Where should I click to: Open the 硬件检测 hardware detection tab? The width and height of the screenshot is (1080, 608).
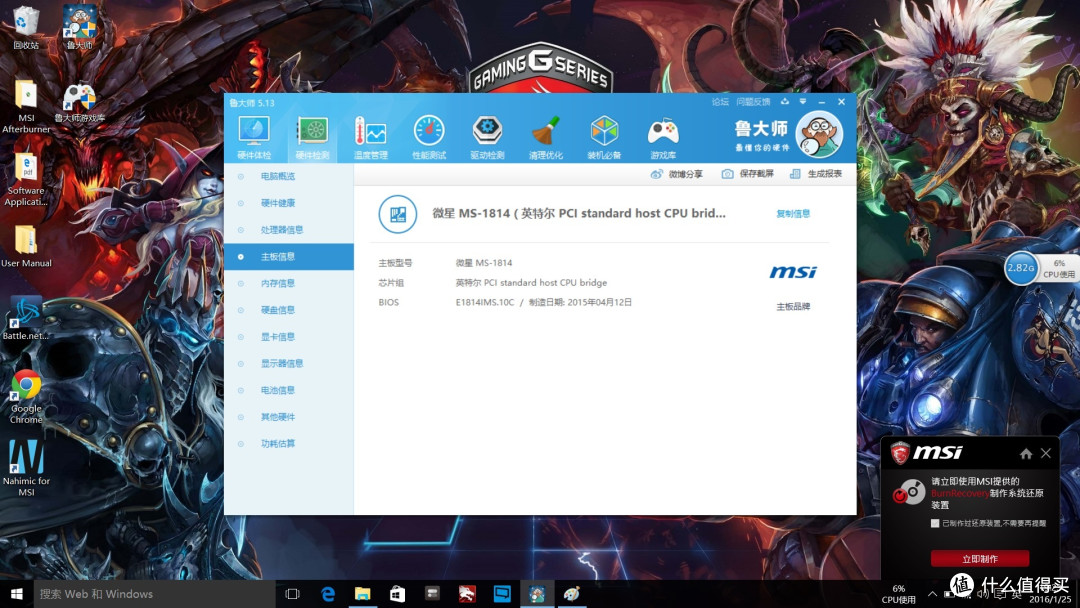coord(312,138)
